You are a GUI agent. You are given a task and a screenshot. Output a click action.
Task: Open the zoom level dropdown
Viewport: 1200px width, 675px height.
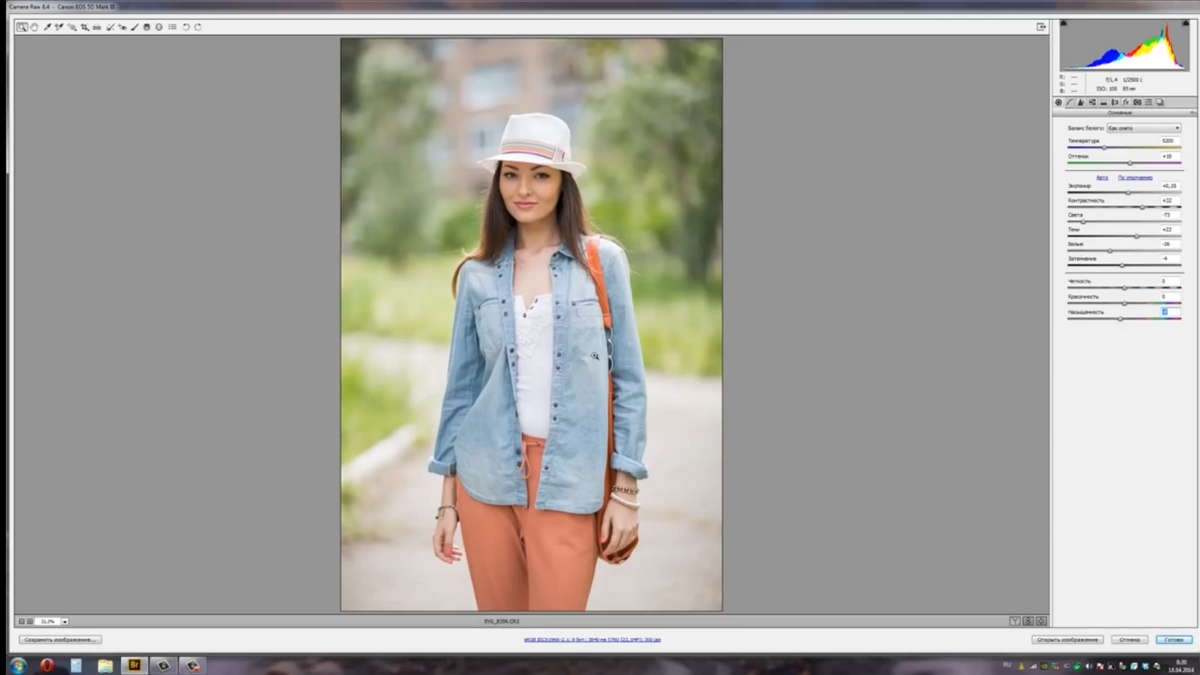click(x=66, y=621)
